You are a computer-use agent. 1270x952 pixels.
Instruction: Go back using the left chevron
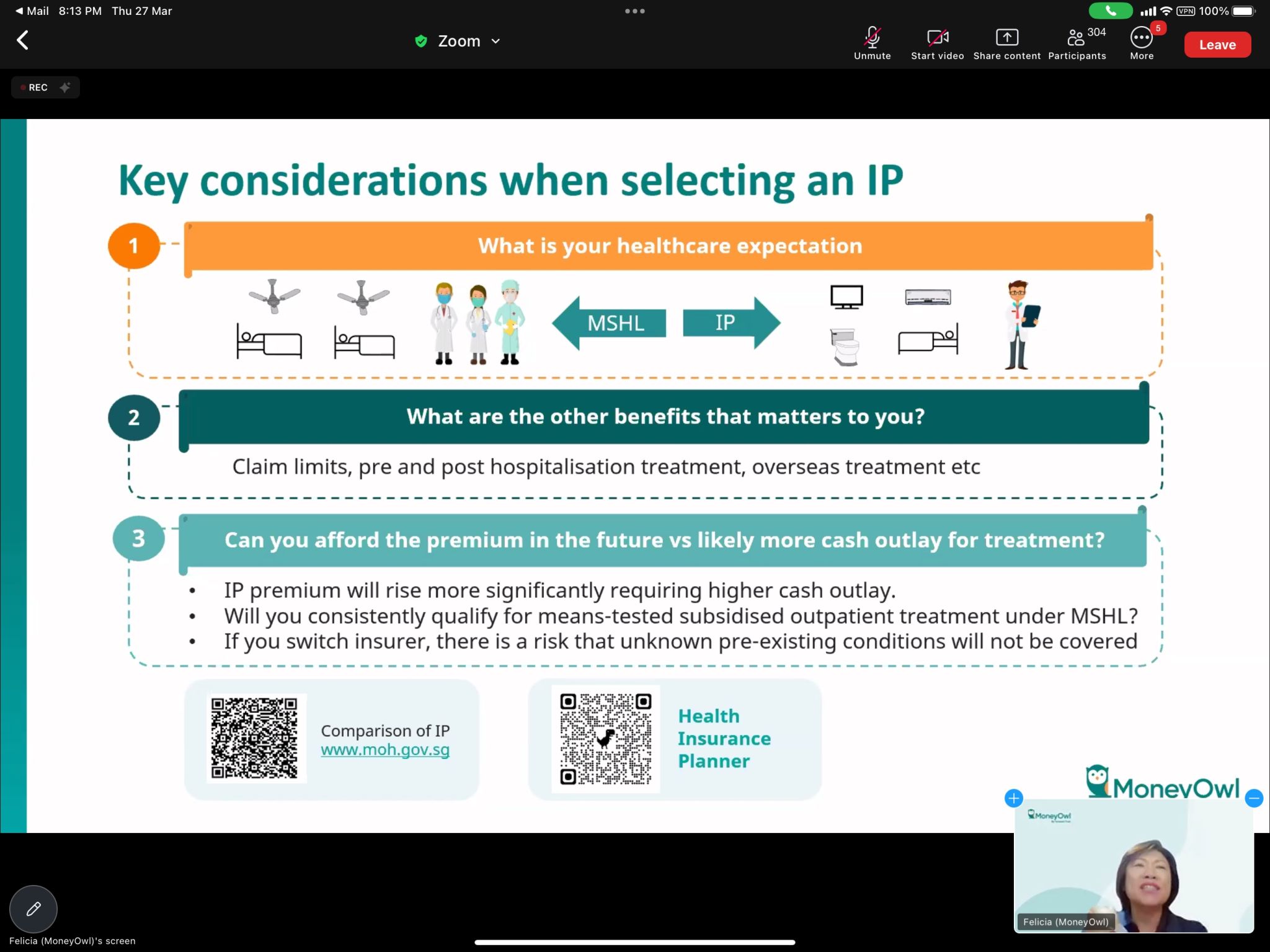click(23, 41)
